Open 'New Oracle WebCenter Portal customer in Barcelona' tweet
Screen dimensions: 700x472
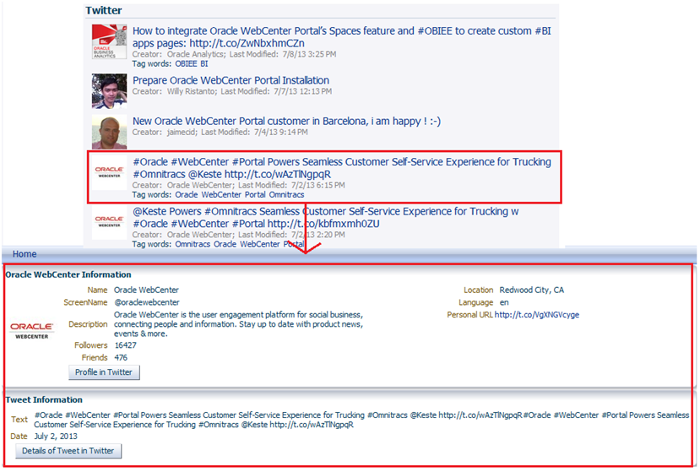[286, 121]
